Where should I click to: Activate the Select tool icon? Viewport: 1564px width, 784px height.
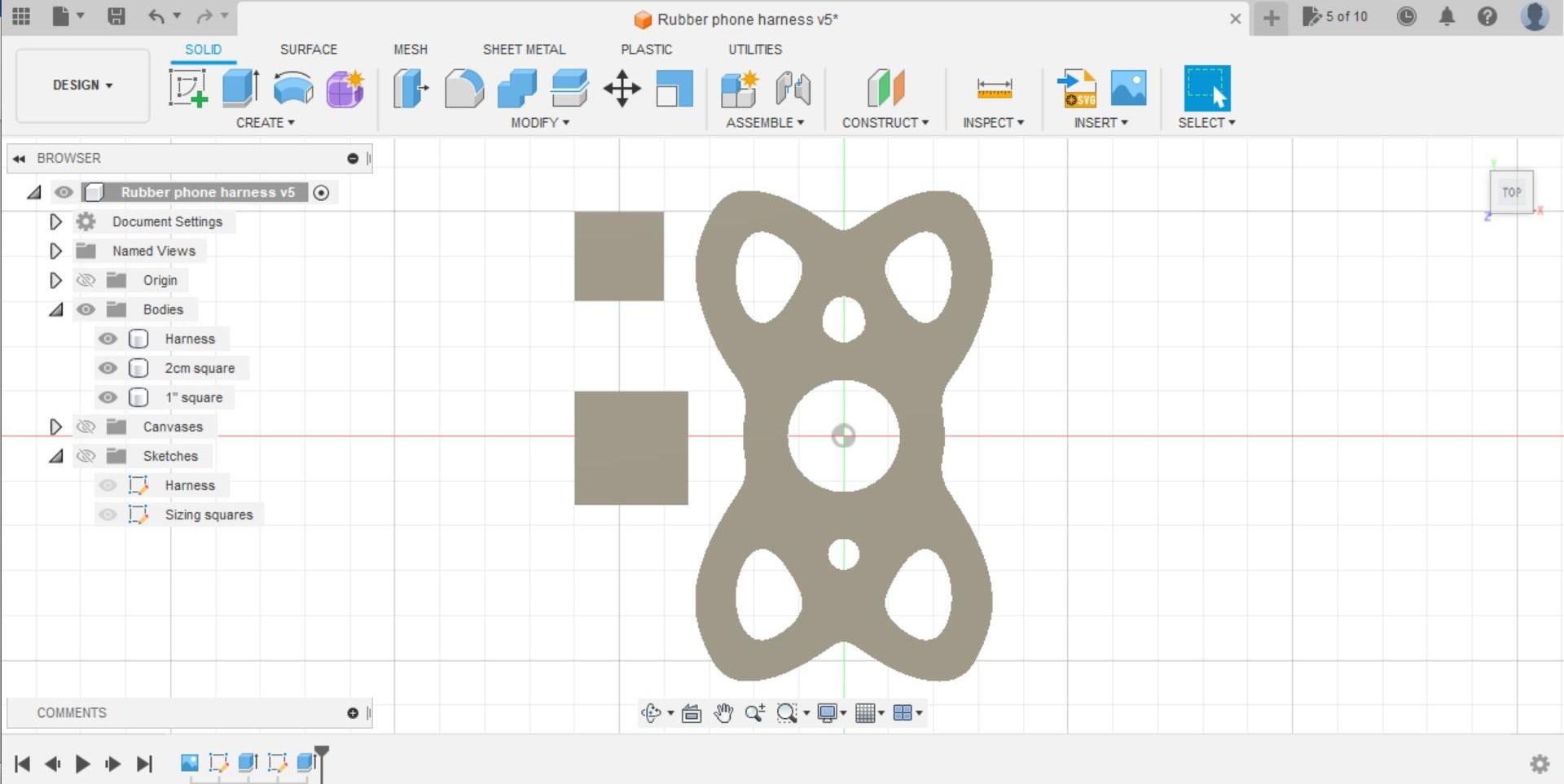[x=1206, y=88]
